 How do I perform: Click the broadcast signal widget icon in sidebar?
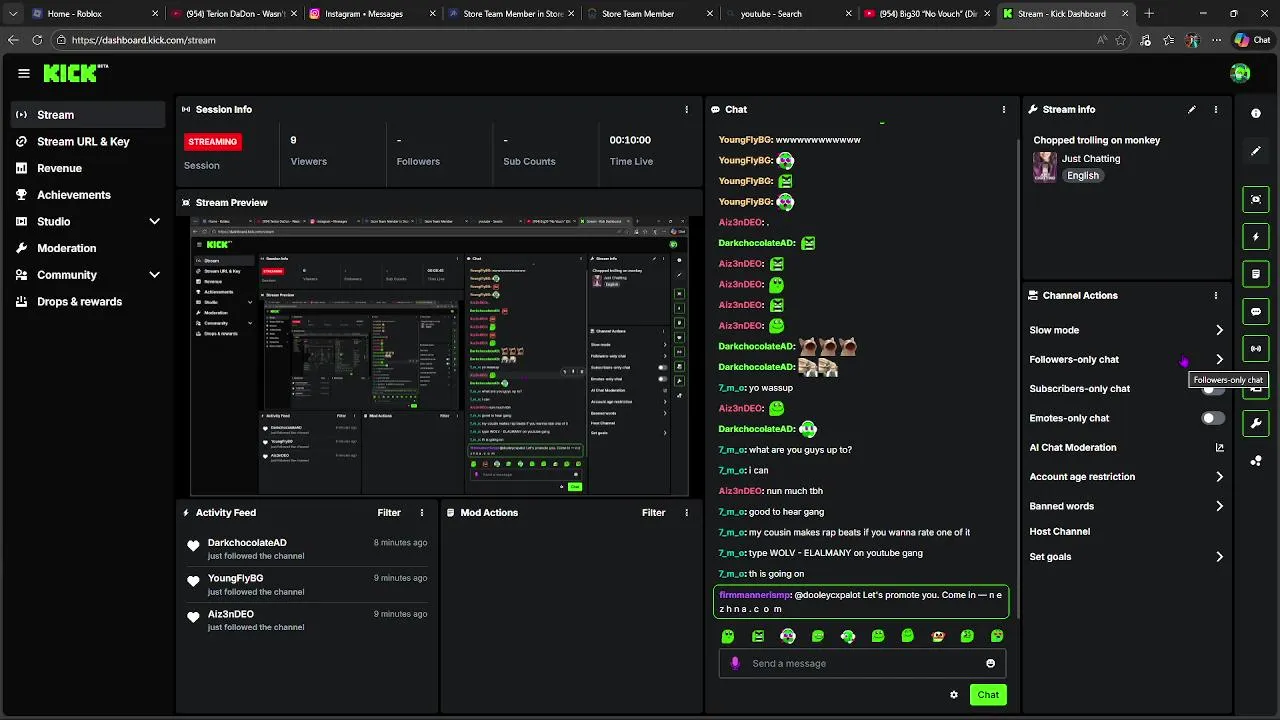point(1256,349)
